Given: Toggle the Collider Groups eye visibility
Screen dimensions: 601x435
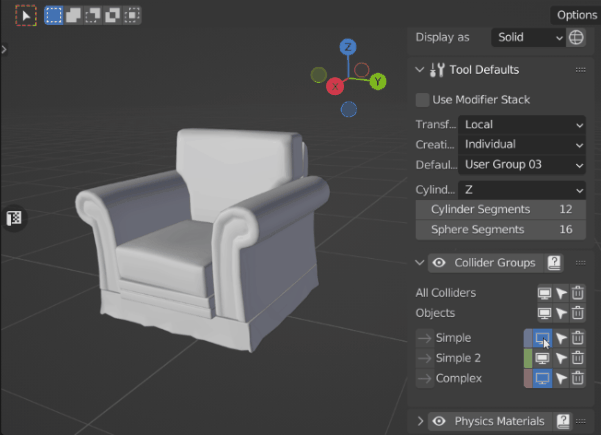Looking at the screenshot, I should 439,263.
